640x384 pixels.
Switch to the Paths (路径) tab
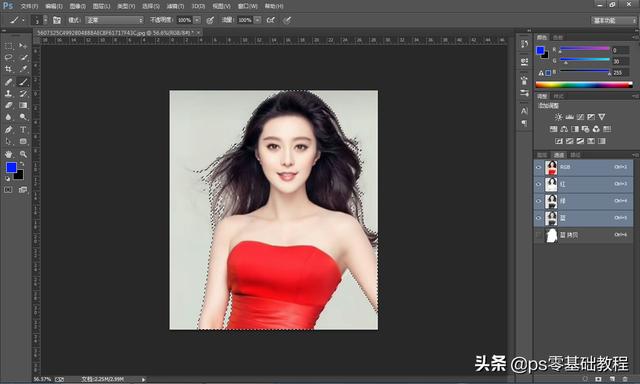575,155
